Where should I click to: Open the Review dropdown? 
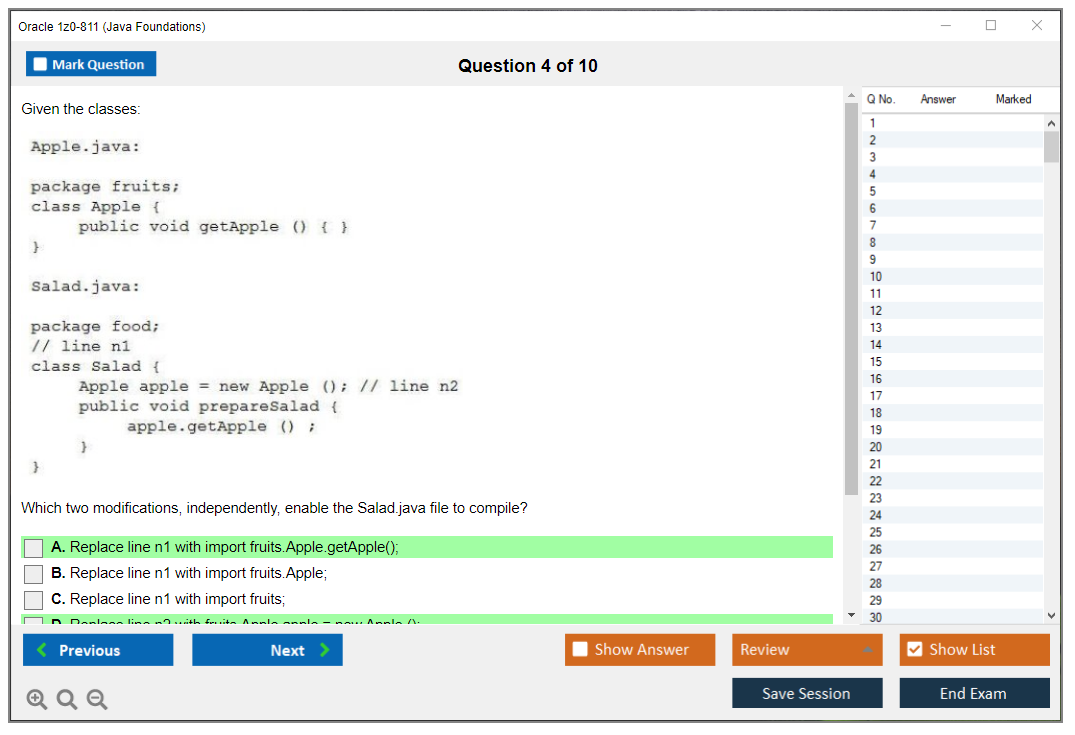pos(806,649)
